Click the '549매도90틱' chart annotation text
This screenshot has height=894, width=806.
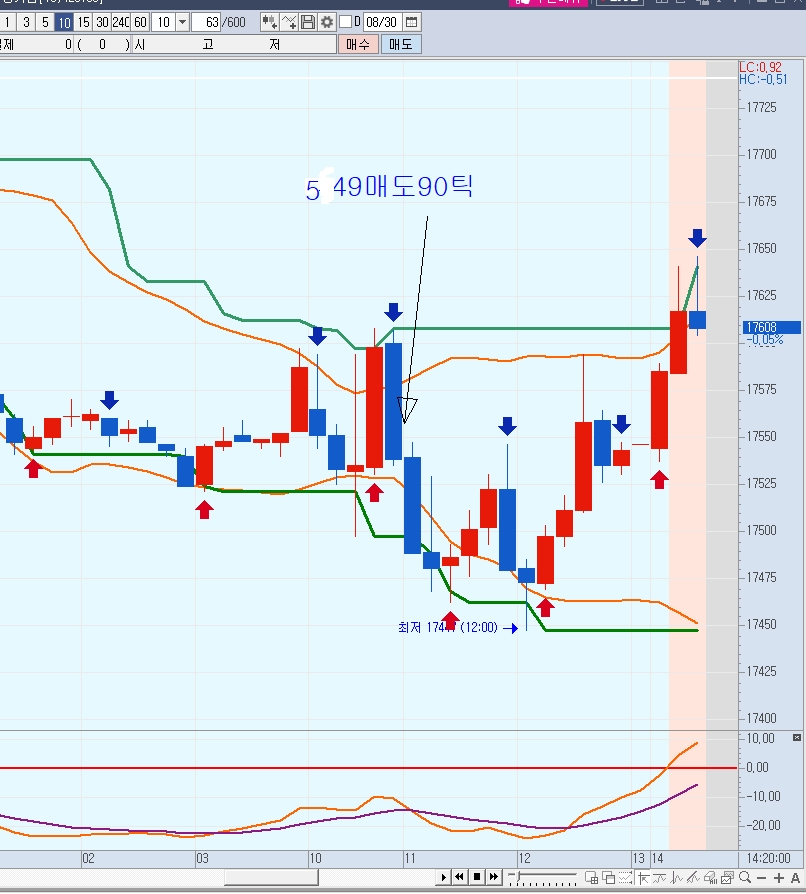coord(389,187)
